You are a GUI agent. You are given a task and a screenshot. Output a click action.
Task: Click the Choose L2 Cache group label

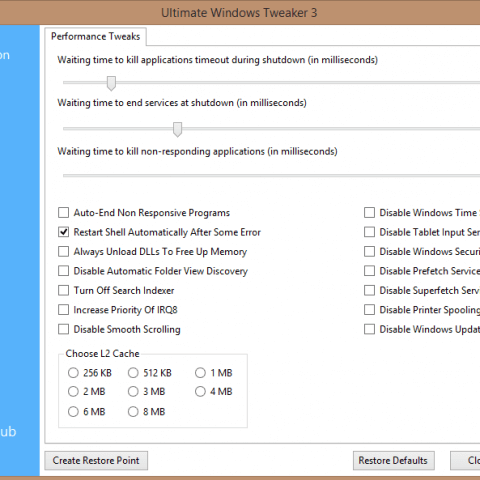pos(102,353)
